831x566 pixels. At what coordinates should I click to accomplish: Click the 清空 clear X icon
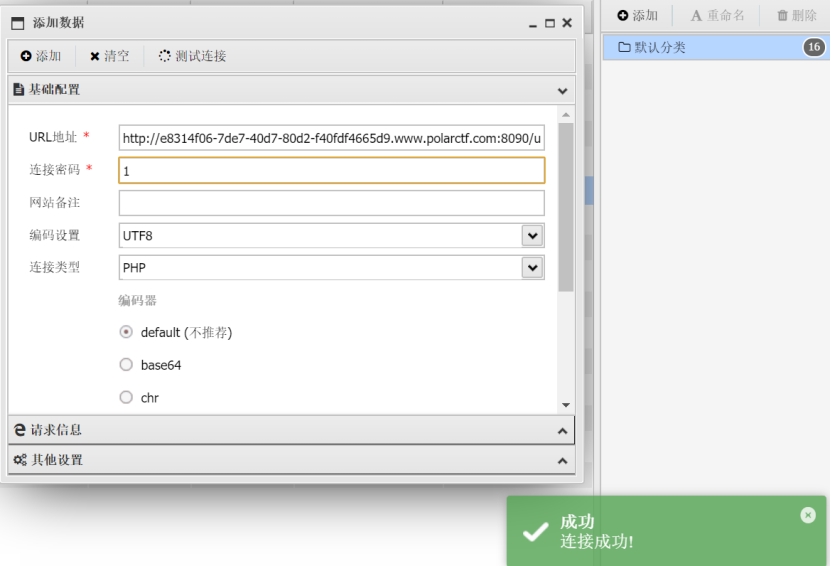pyautogui.click(x=95, y=56)
